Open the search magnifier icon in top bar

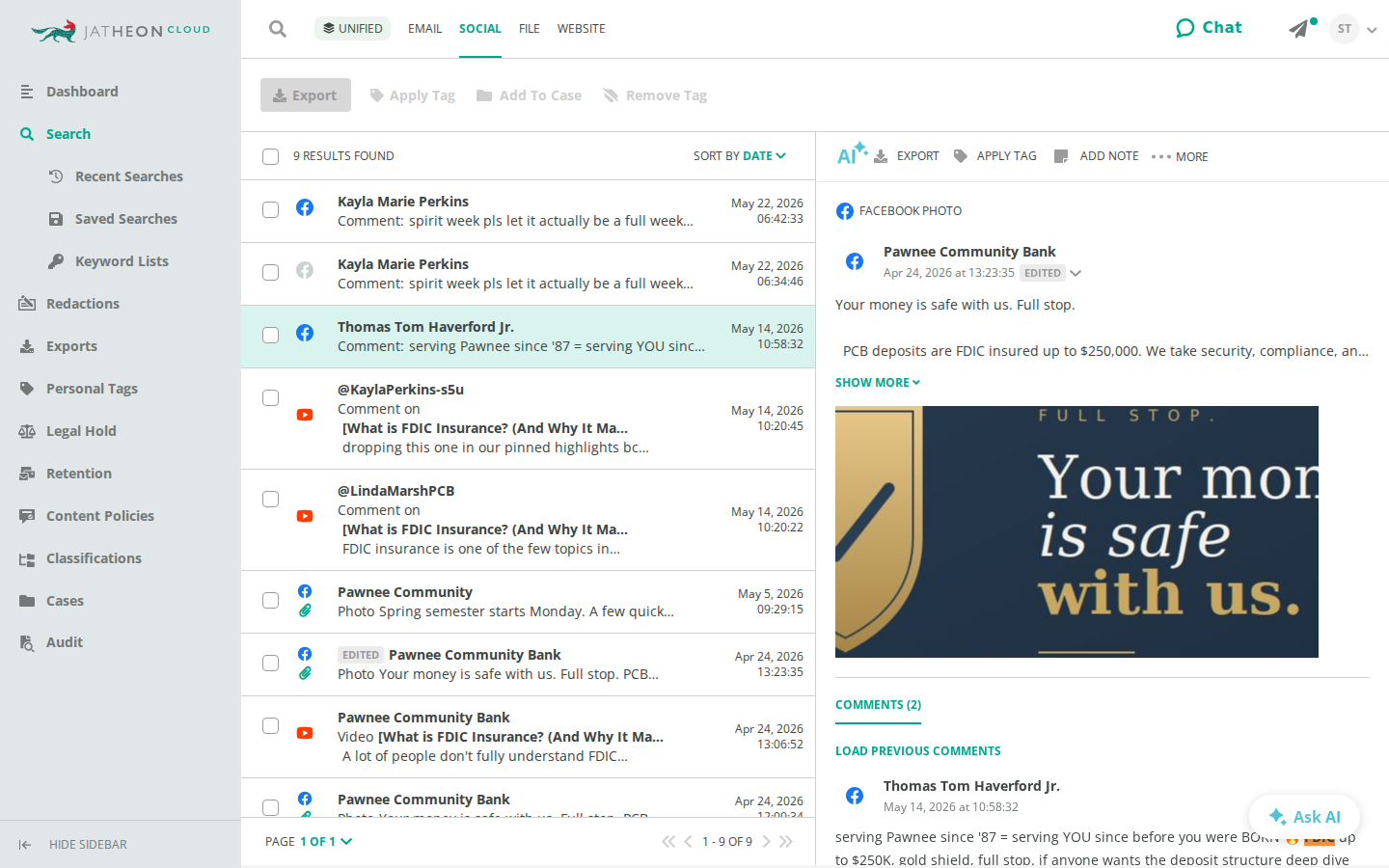pos(278,29)
